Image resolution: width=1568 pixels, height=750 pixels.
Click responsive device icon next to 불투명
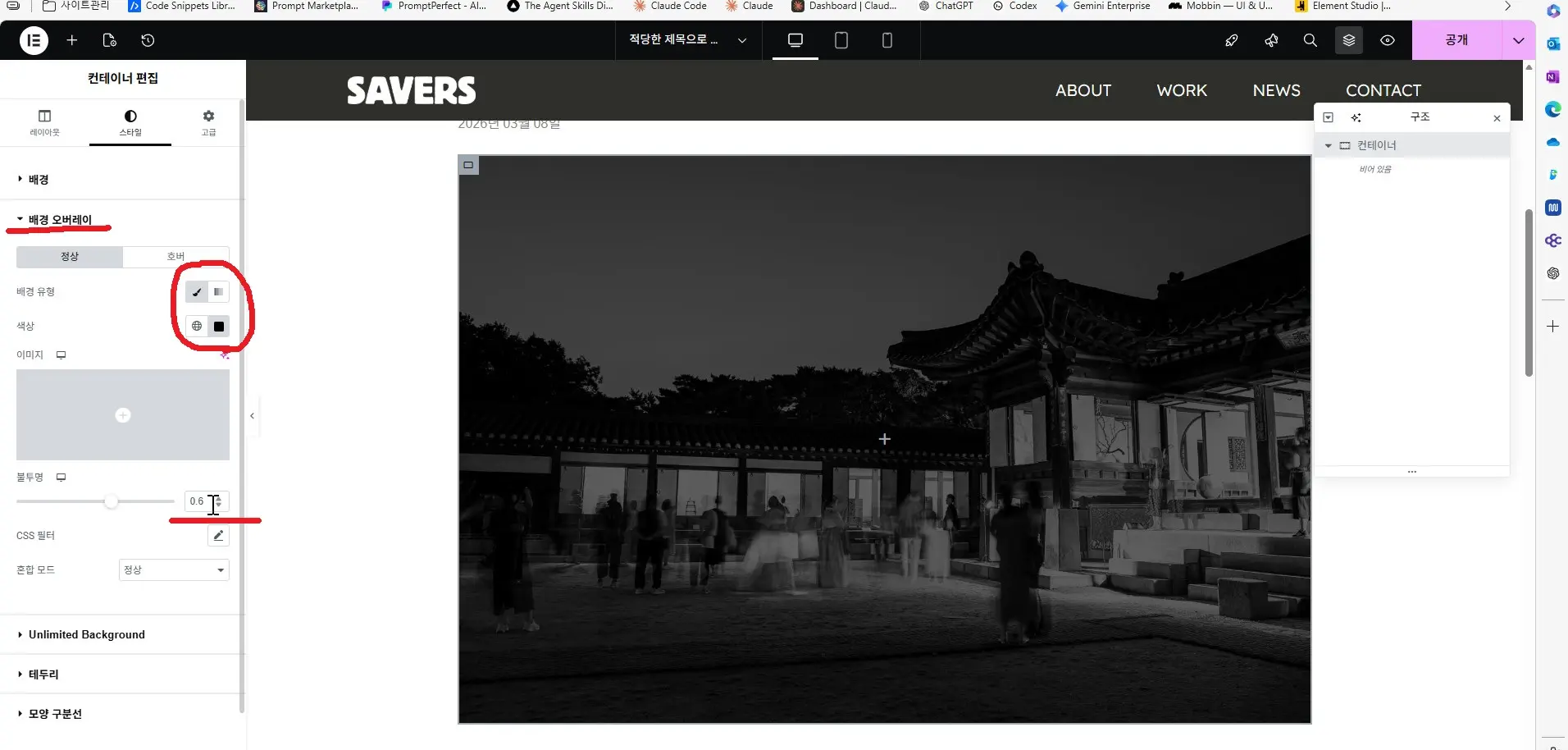tap(61, 478)
